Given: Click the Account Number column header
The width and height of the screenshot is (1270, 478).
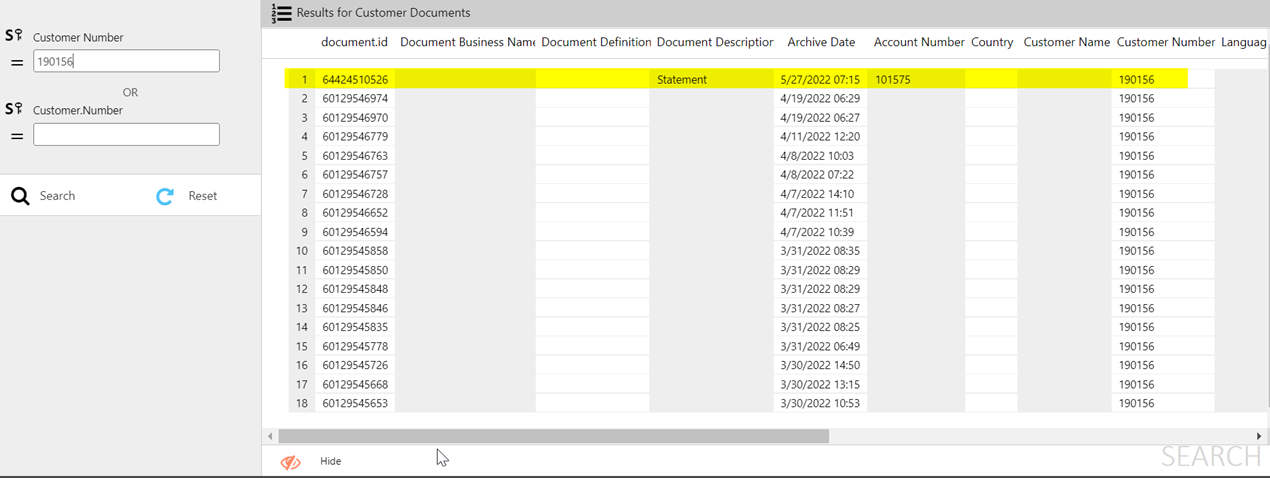Looking at the screenshot, I should point(918,42).
